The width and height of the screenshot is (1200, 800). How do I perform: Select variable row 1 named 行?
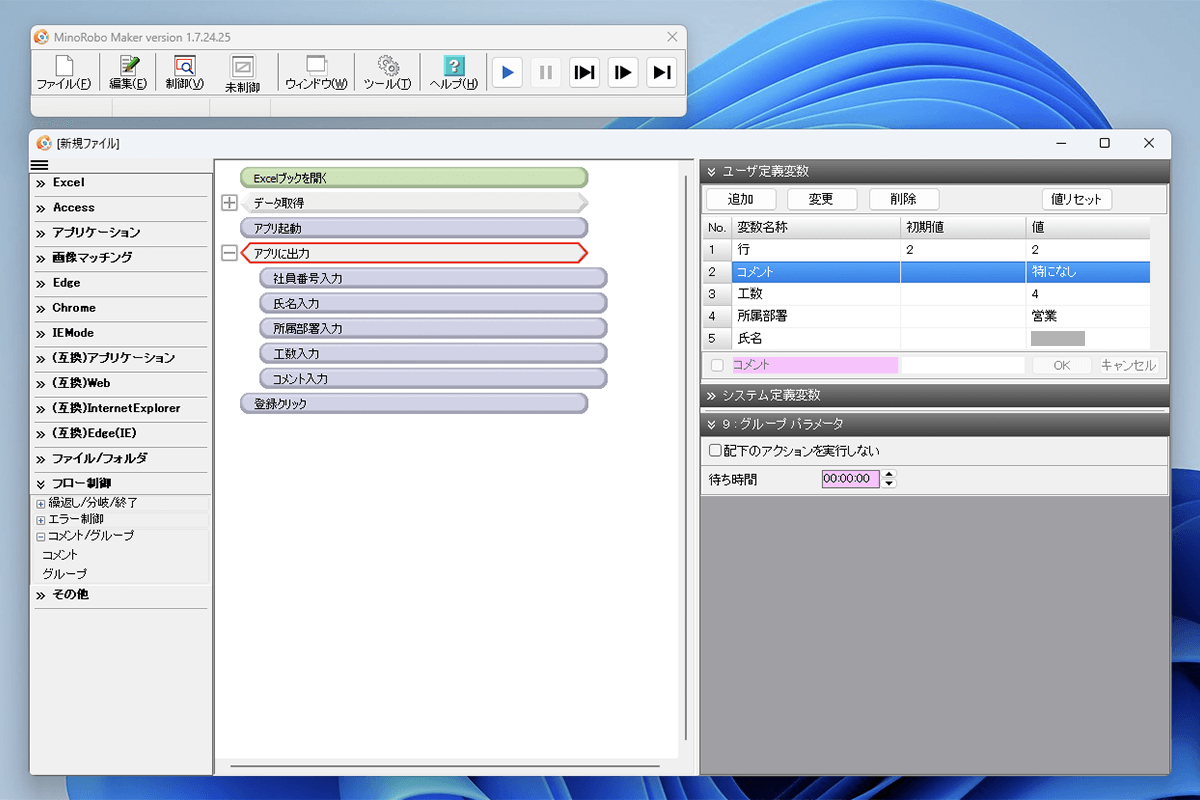coord(927,249)
